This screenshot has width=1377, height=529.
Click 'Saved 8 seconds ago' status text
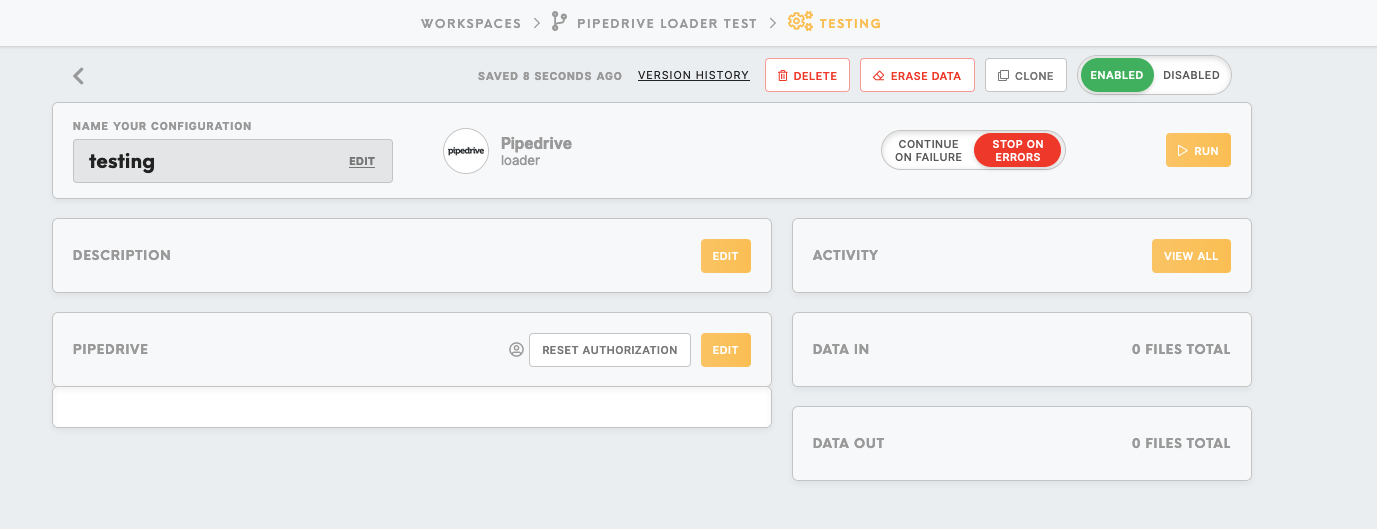[x=550, y=76]
